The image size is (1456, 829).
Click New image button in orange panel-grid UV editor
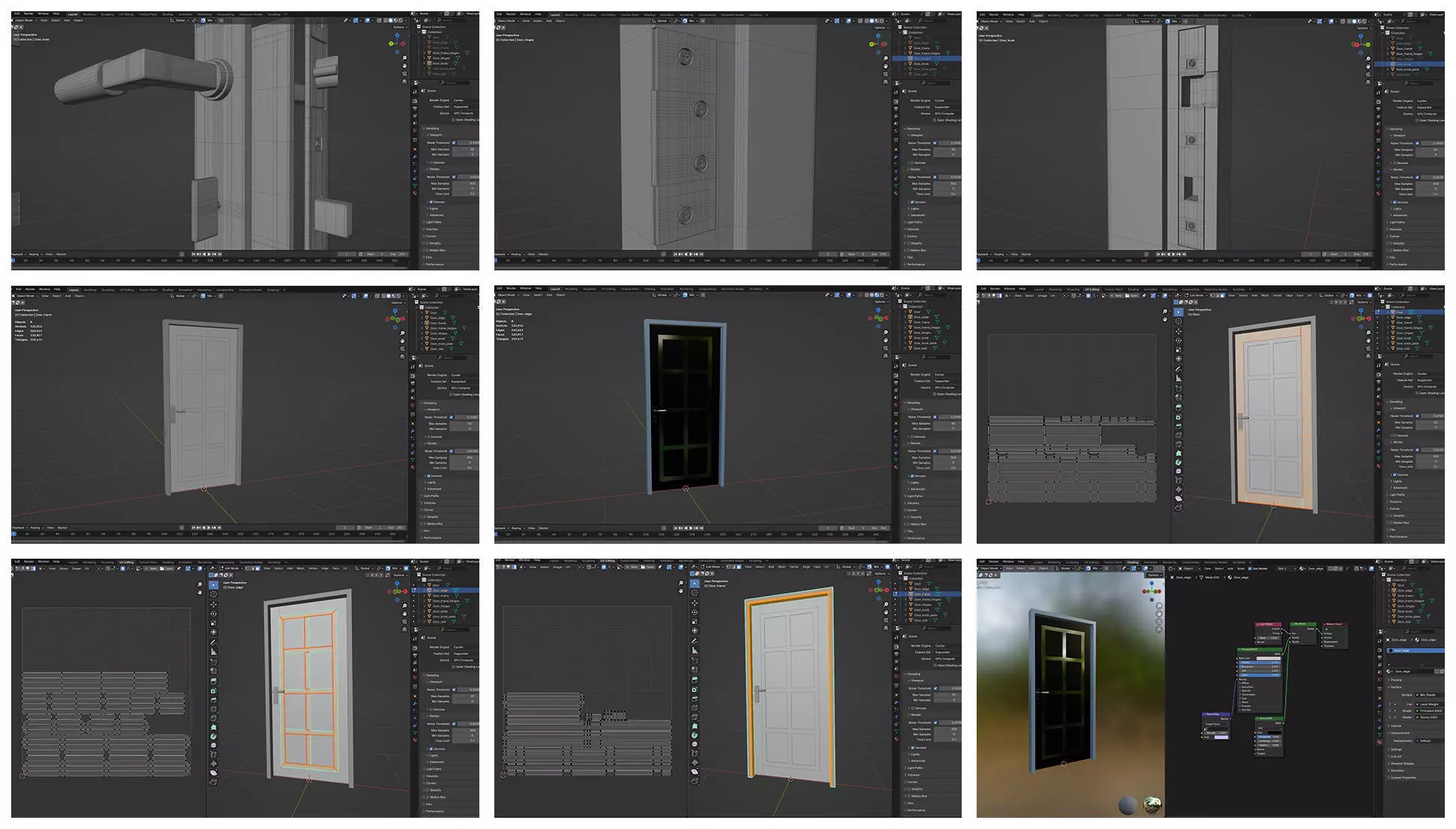(152, 568)
